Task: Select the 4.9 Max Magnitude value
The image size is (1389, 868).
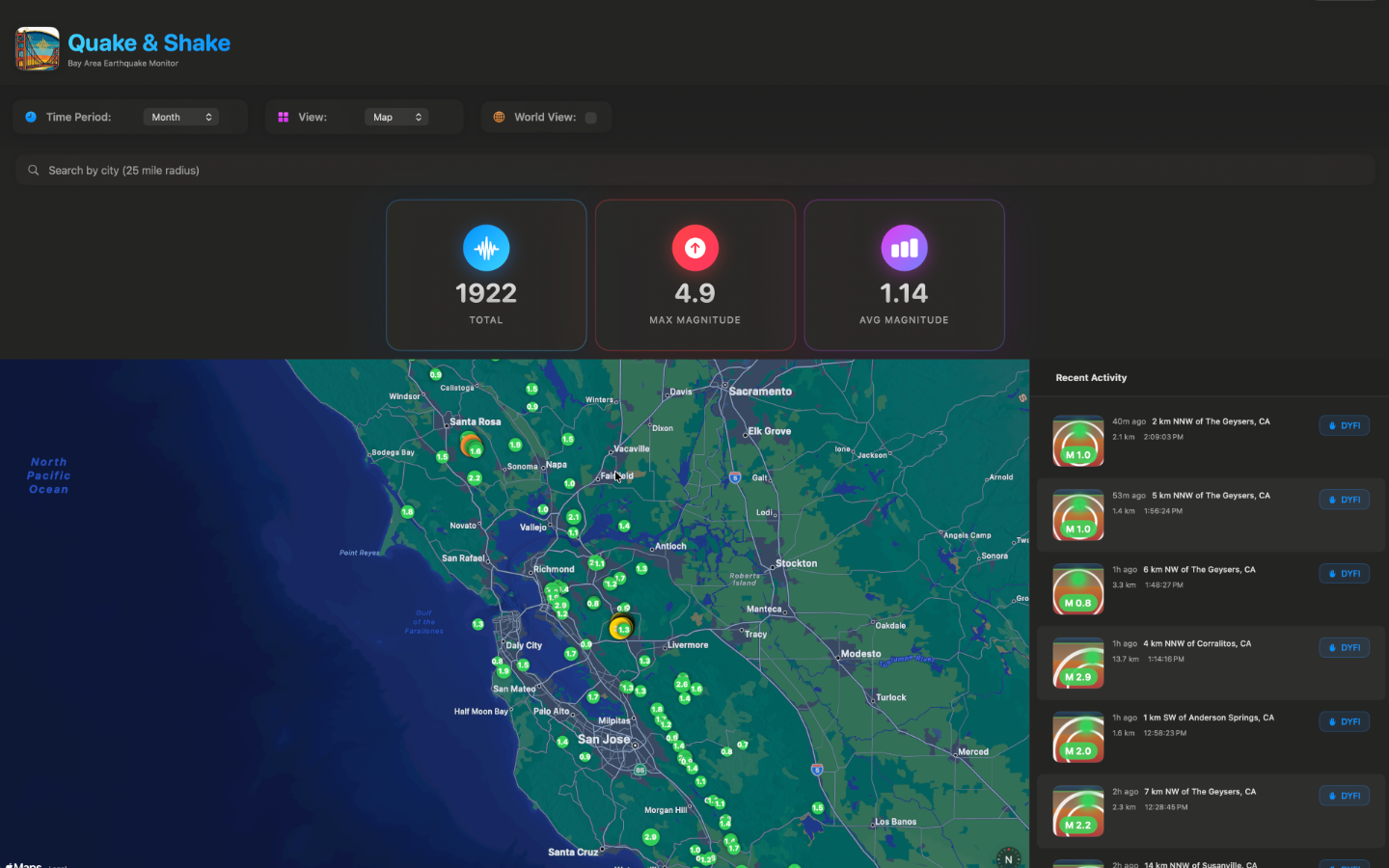Action: (695, 293)
